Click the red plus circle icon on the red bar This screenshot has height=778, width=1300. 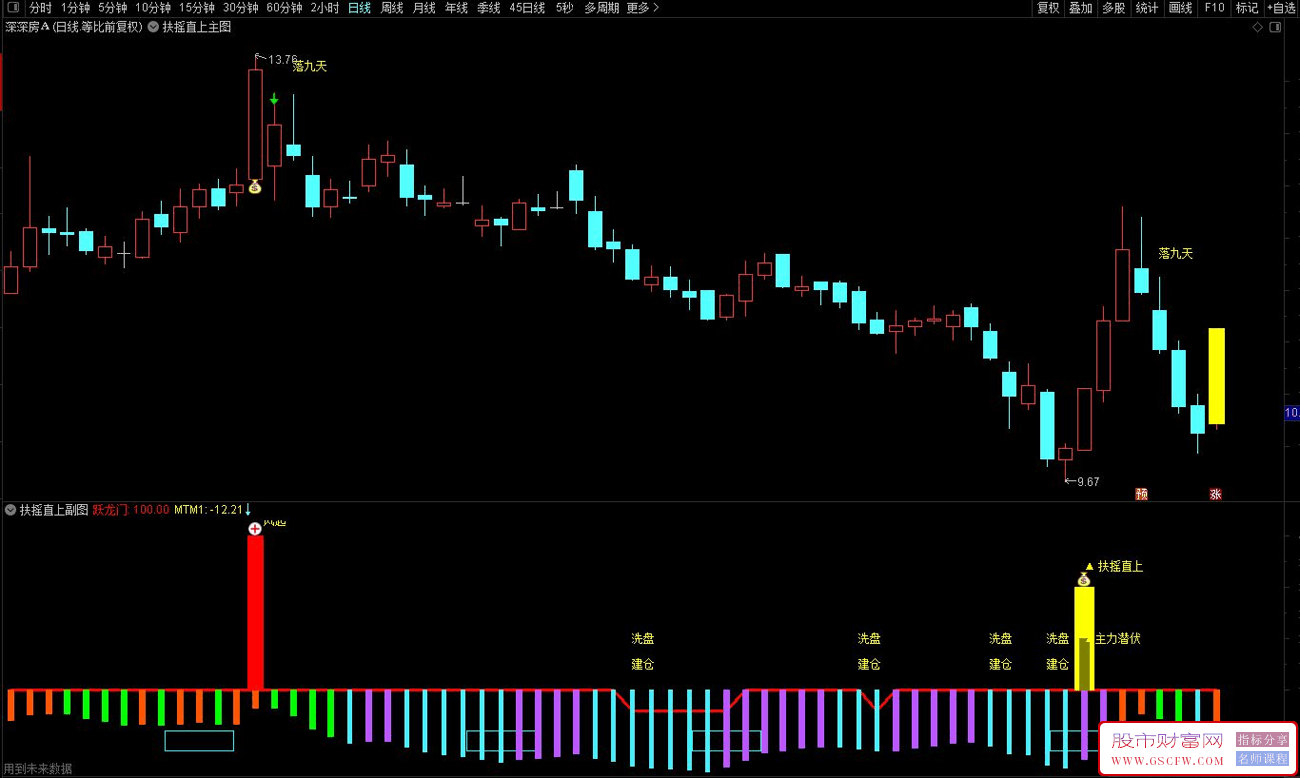pyautogui.click(x=255, y=528)
